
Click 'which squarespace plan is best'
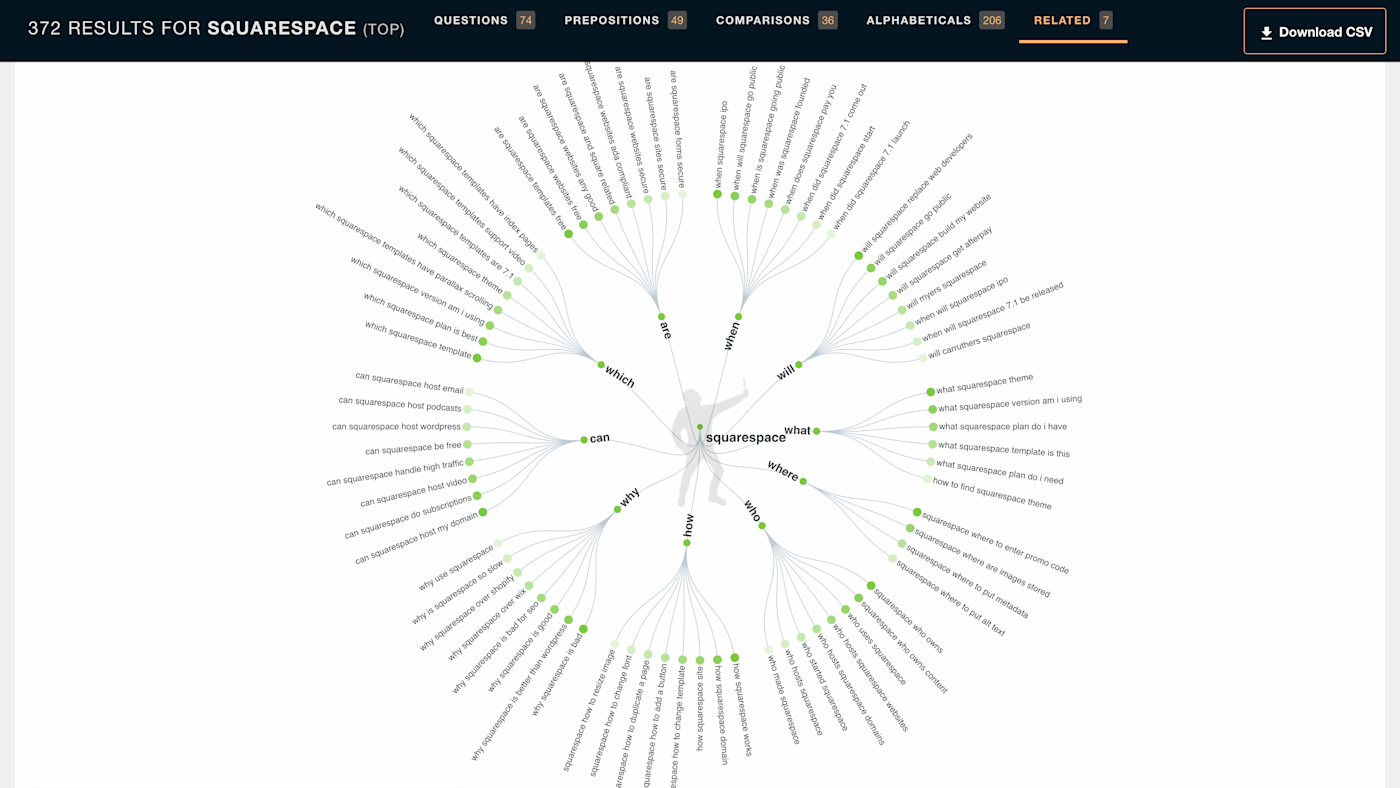tap(420, 319)
